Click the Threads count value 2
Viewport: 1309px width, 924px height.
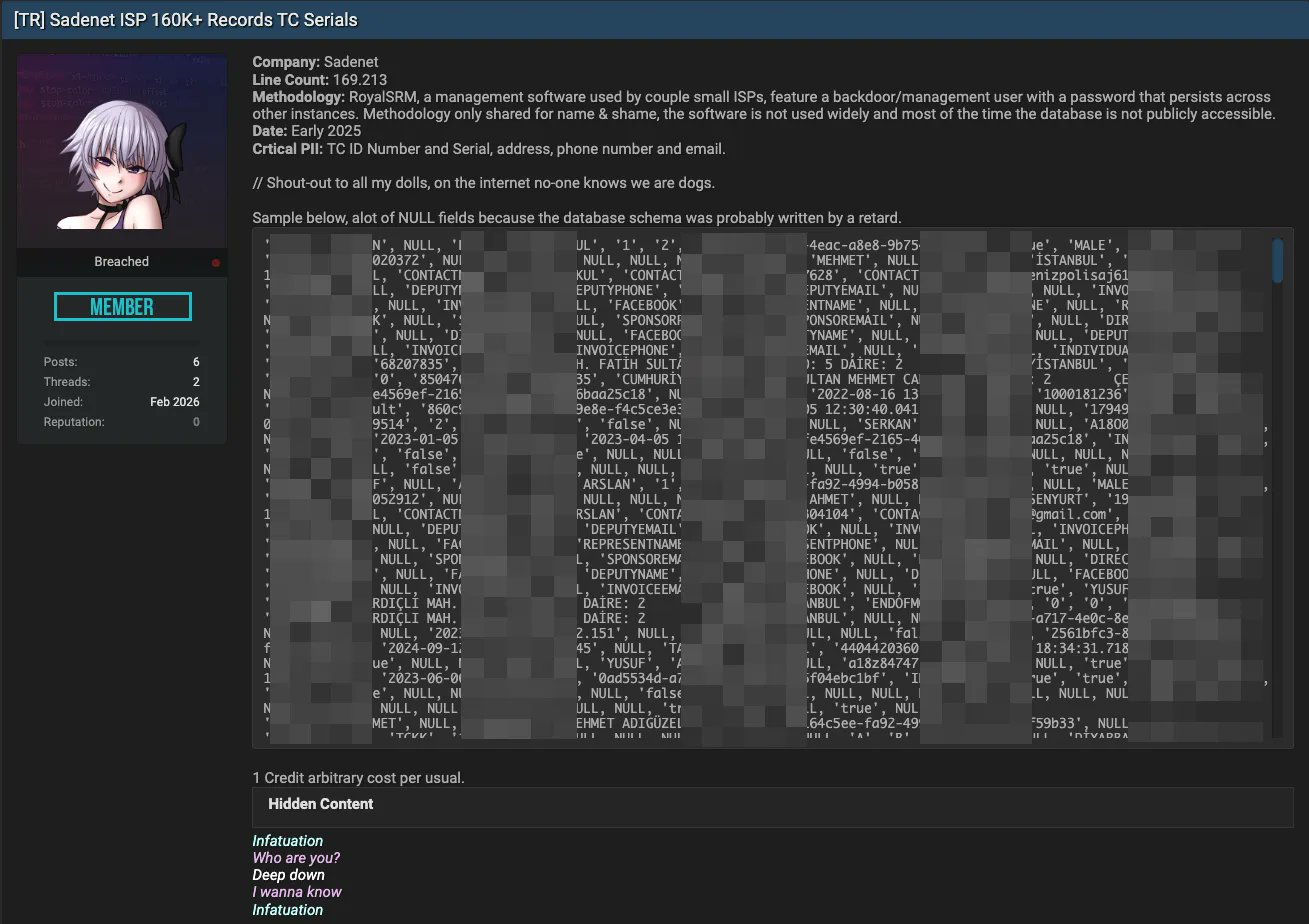(x=196, y=382)
